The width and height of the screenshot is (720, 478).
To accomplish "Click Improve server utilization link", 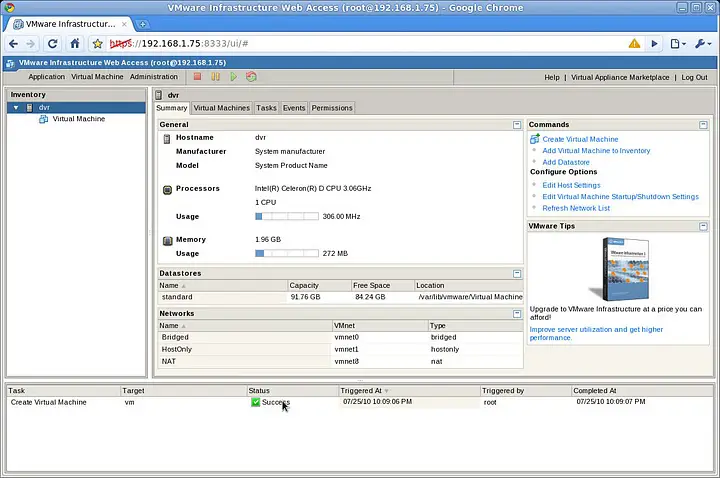I will click(x=596, y=333).
